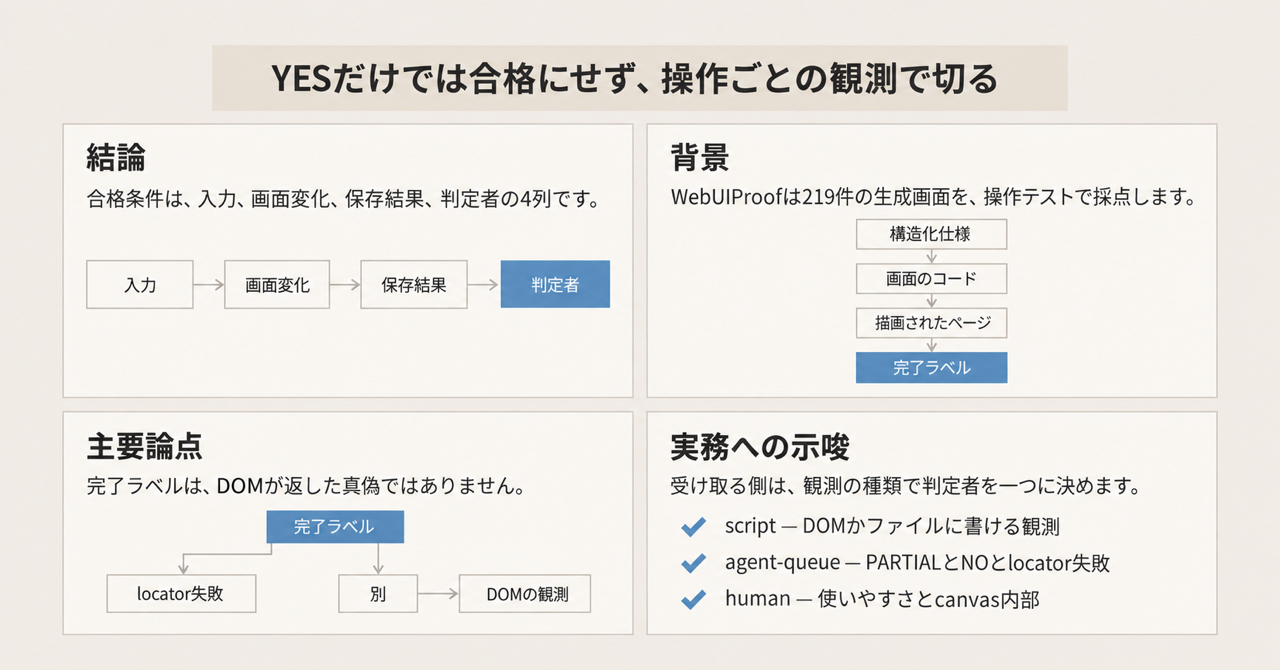The image size is (1280, 670).
Task: Click the blue 完了ラベル box under 背景
Action: point(931,367)
